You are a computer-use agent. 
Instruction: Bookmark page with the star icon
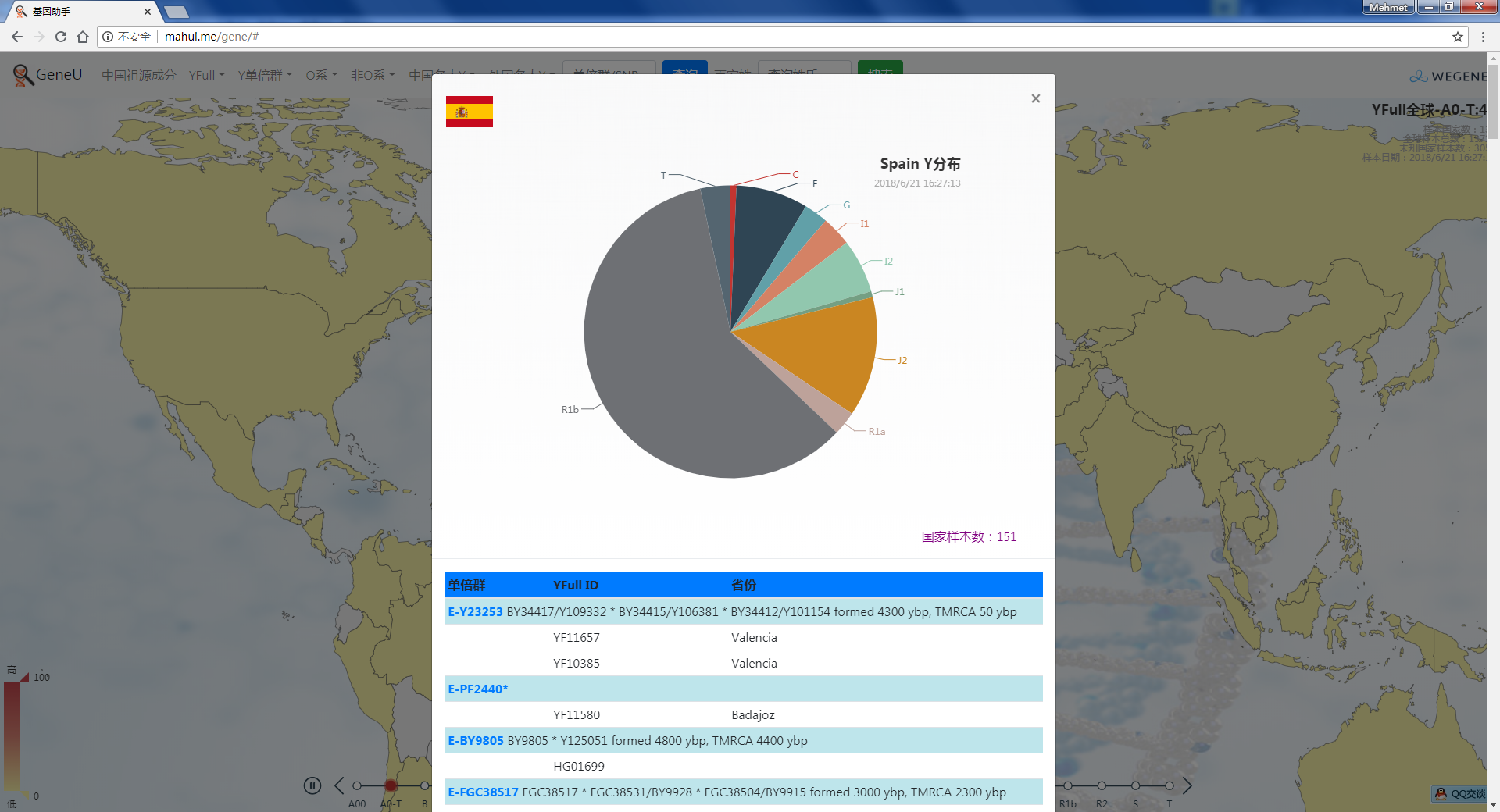(1457, 37)
